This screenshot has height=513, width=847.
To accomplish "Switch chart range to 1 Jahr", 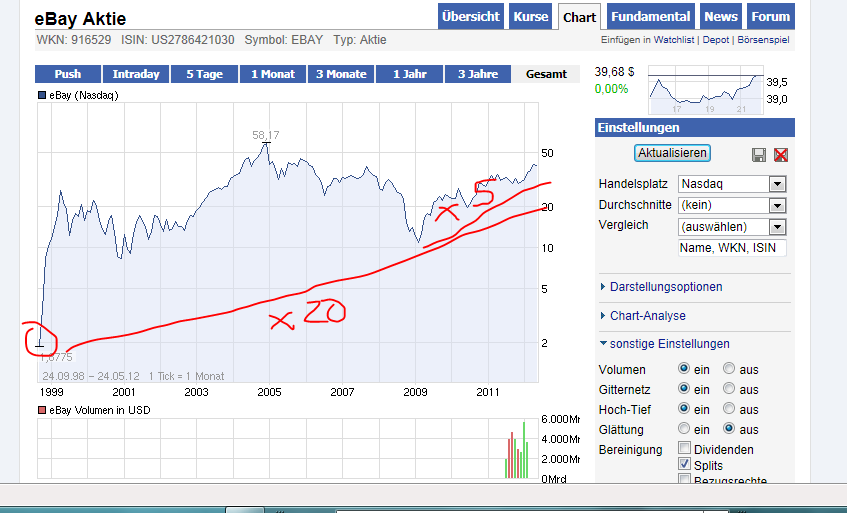I will click(x=409, y=74).
